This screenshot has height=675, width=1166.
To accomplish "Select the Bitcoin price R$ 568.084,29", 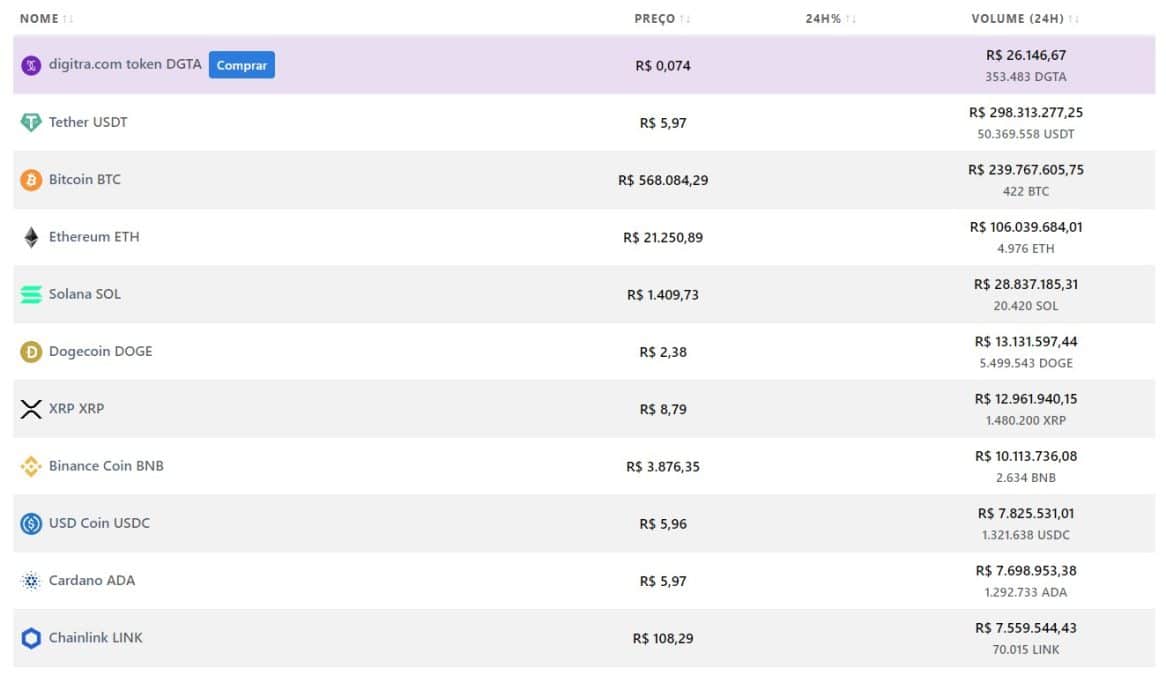I will tap(663, 180).
